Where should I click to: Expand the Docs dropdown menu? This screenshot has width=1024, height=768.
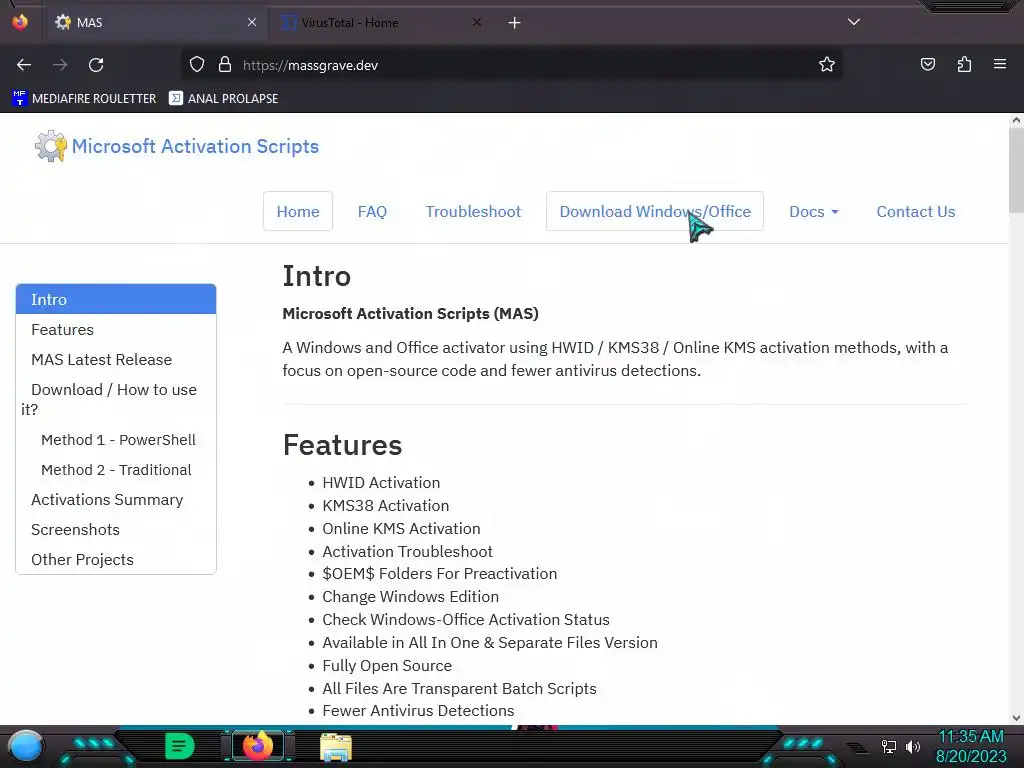814,211
